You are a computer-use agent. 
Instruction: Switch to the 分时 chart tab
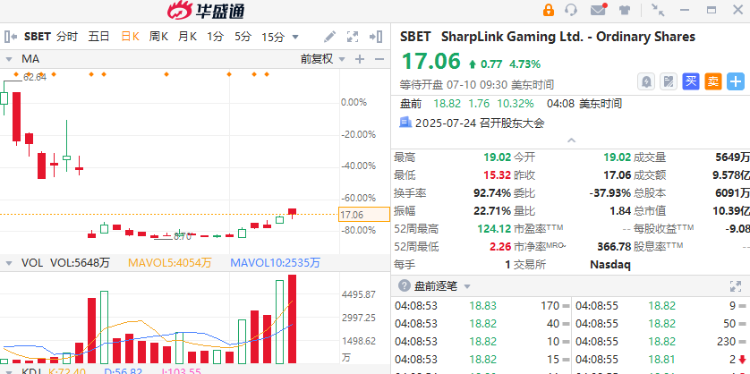click(x=66, y=36)
